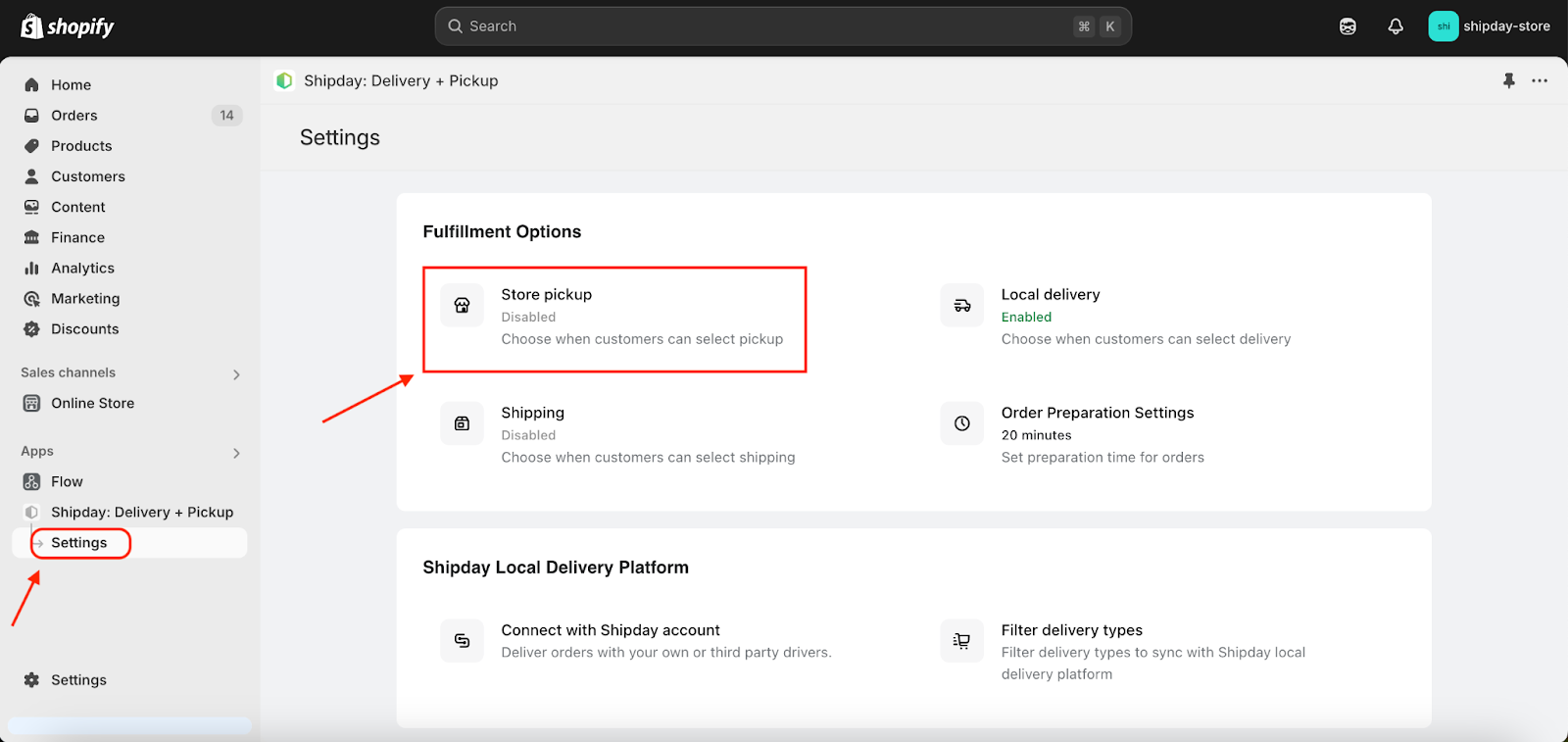Click the Shopify logo

pyautogui.click(x=68, y=26)
